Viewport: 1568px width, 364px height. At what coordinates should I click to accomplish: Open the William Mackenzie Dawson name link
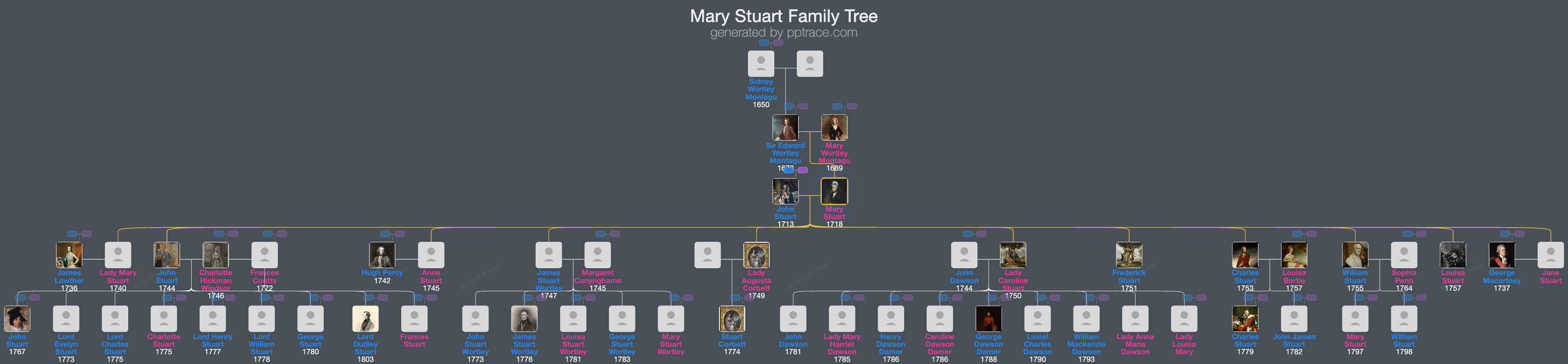[1087, 344]
